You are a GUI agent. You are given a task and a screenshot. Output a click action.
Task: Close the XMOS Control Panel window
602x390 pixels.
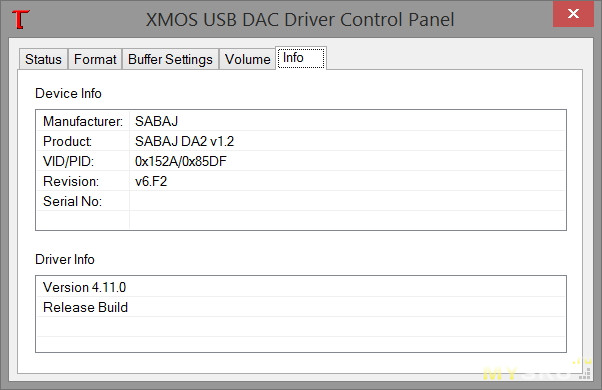573,14
